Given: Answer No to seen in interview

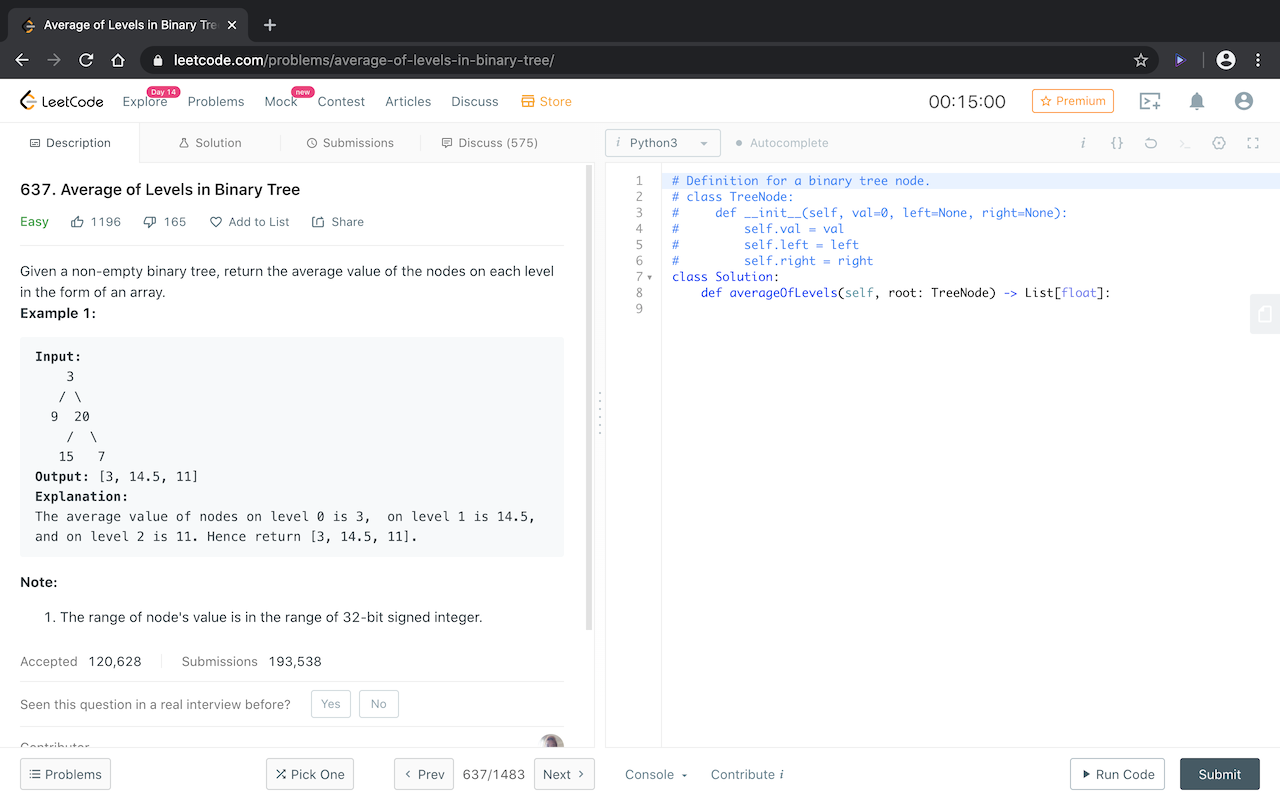Looking at the screenshot, I should 378,704.
